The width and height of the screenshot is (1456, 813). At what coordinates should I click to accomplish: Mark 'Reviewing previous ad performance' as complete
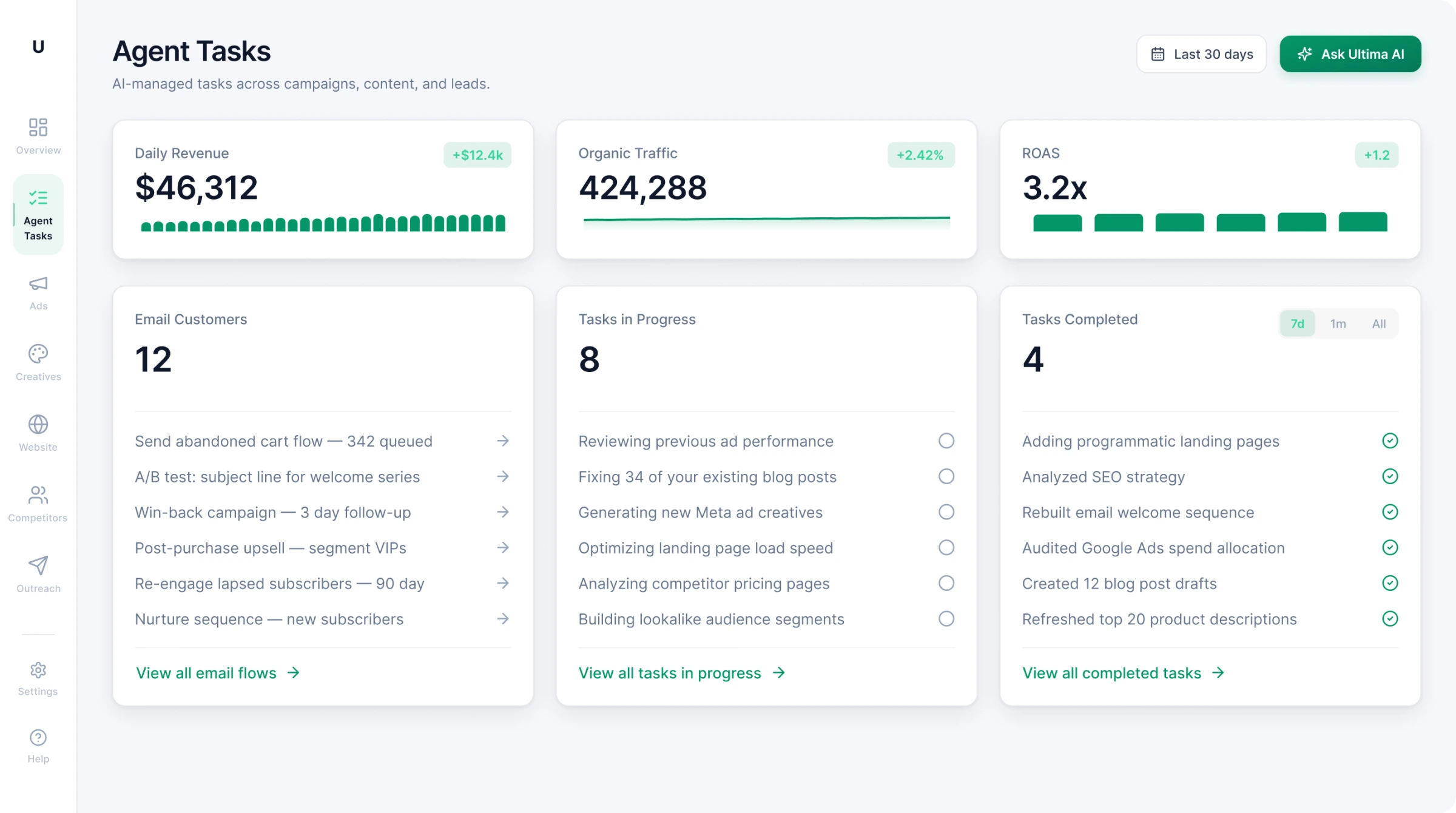point(946,441)
